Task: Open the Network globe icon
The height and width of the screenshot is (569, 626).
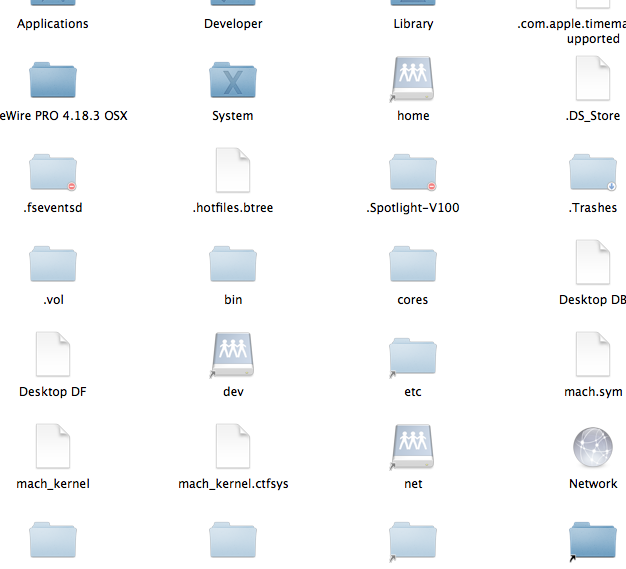Action: 593,448
